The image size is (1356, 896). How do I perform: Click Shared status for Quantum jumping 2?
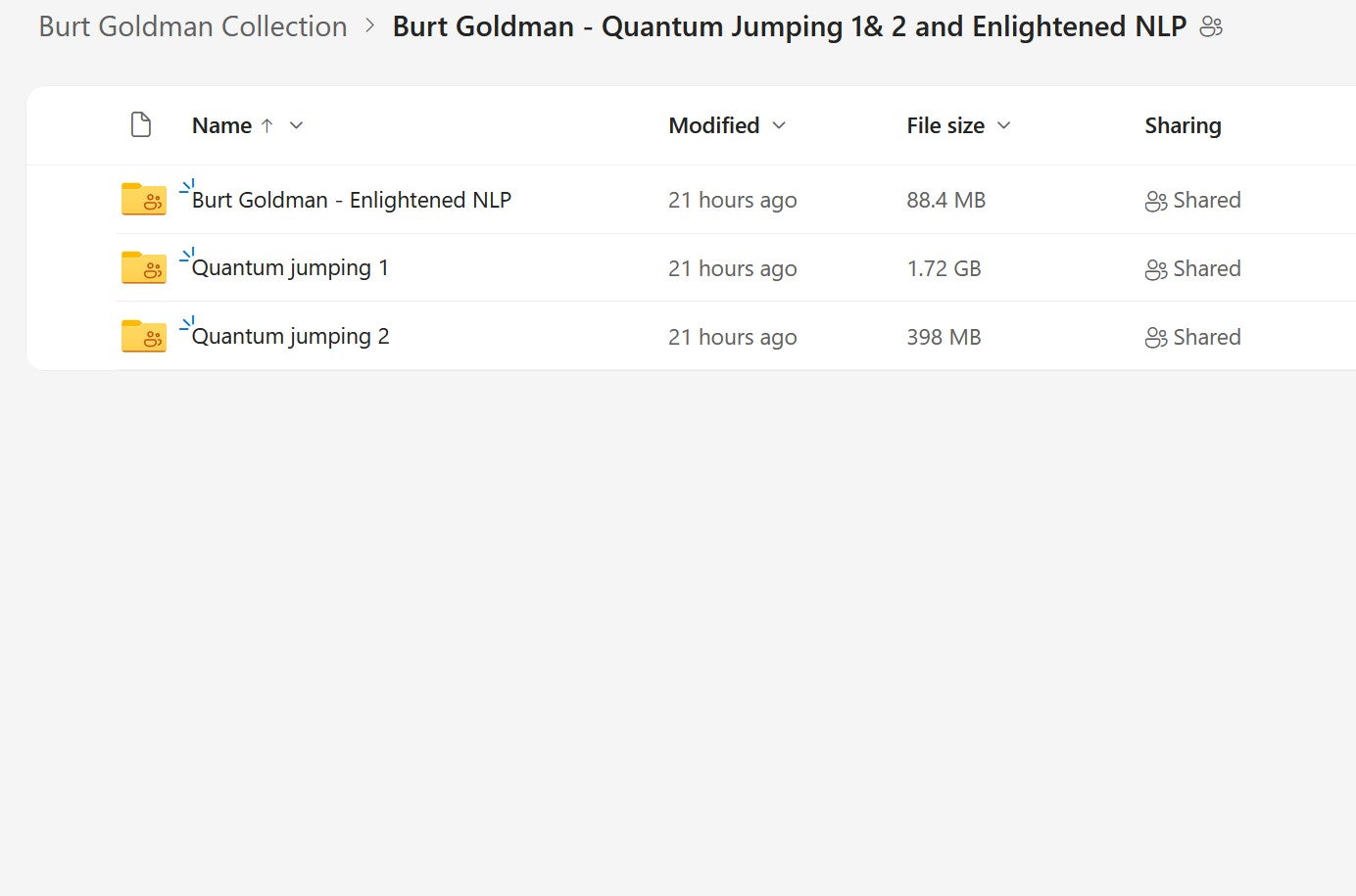(1206, 337)
